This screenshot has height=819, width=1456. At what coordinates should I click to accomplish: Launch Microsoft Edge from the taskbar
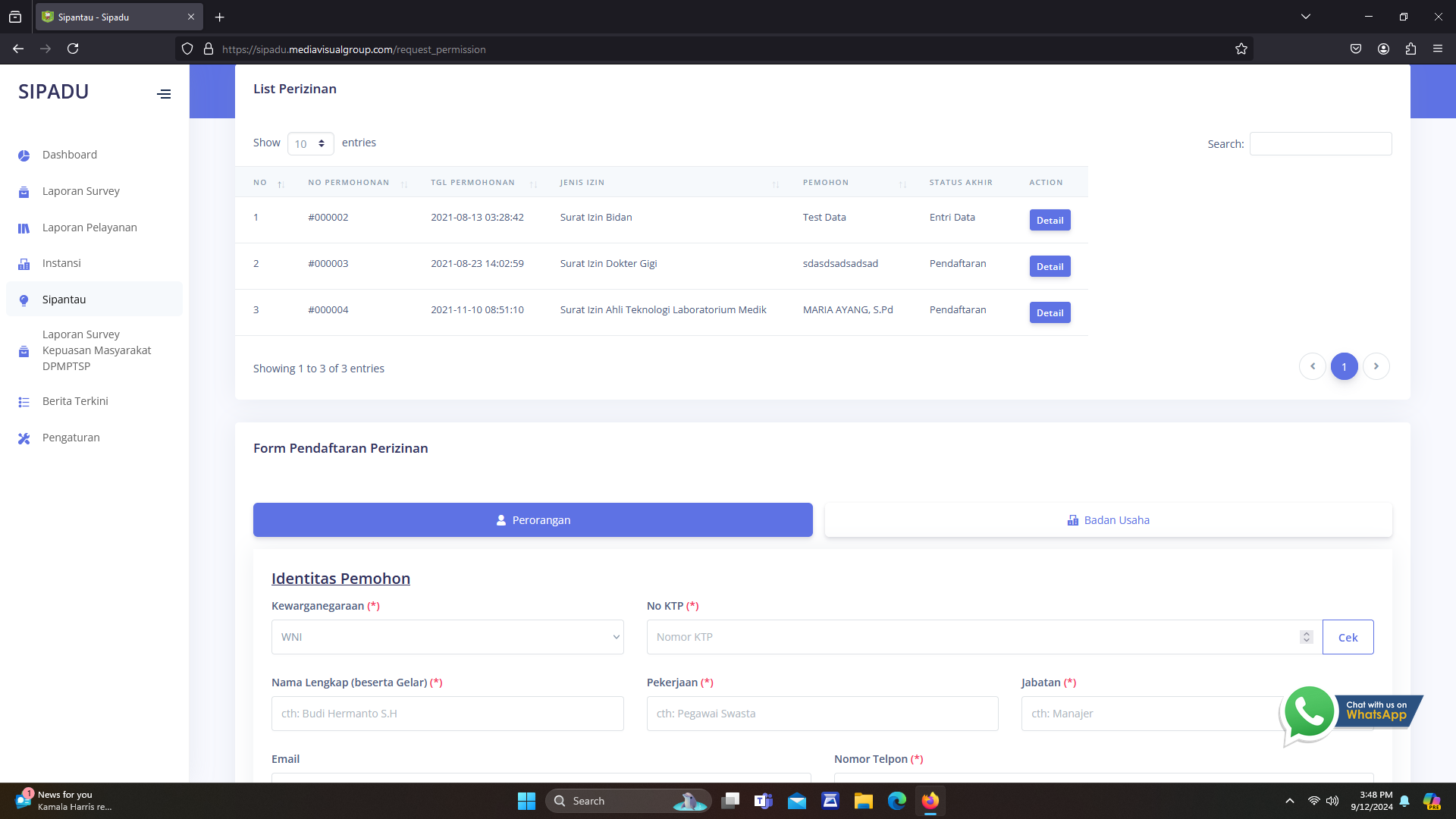click(897, 801)
